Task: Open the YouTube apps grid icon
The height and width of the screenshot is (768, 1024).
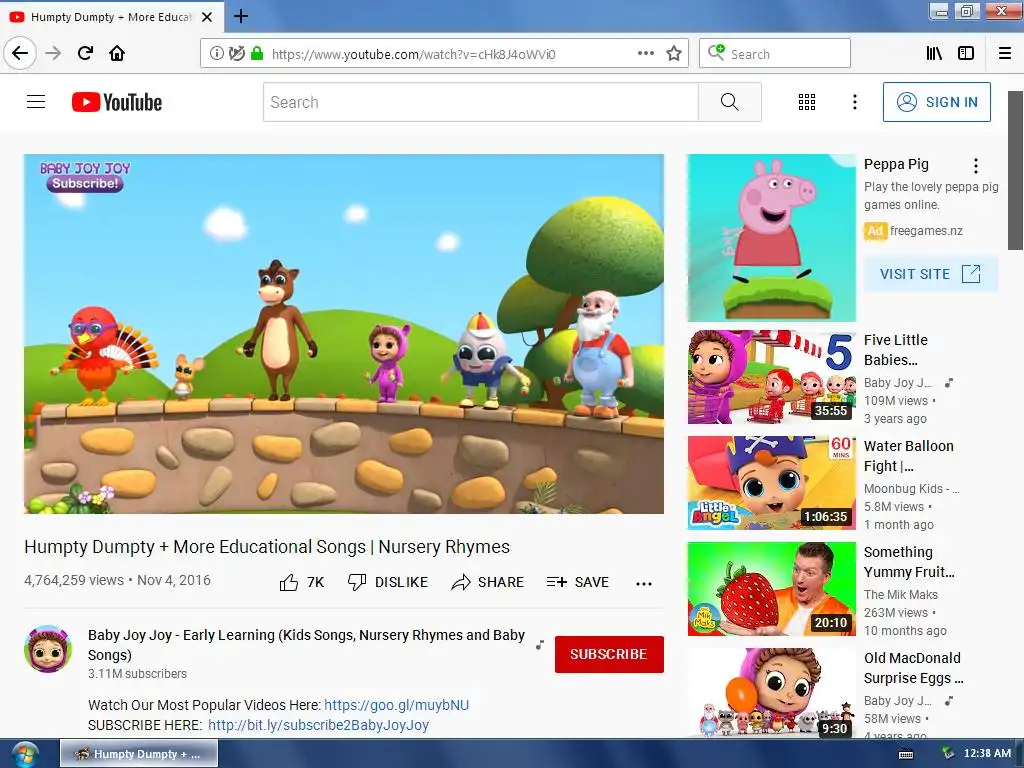Action: point(807,102)
